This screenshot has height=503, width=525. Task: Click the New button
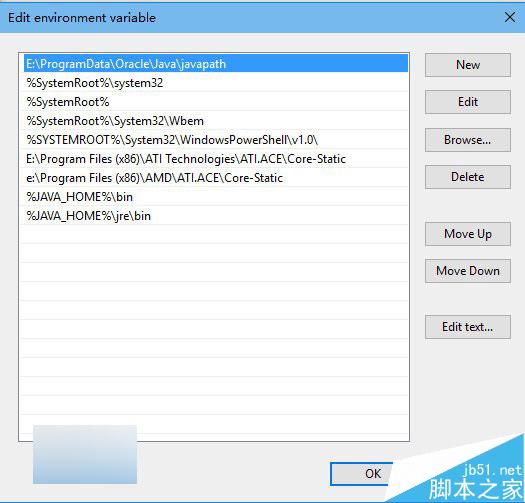click(468, 65)
